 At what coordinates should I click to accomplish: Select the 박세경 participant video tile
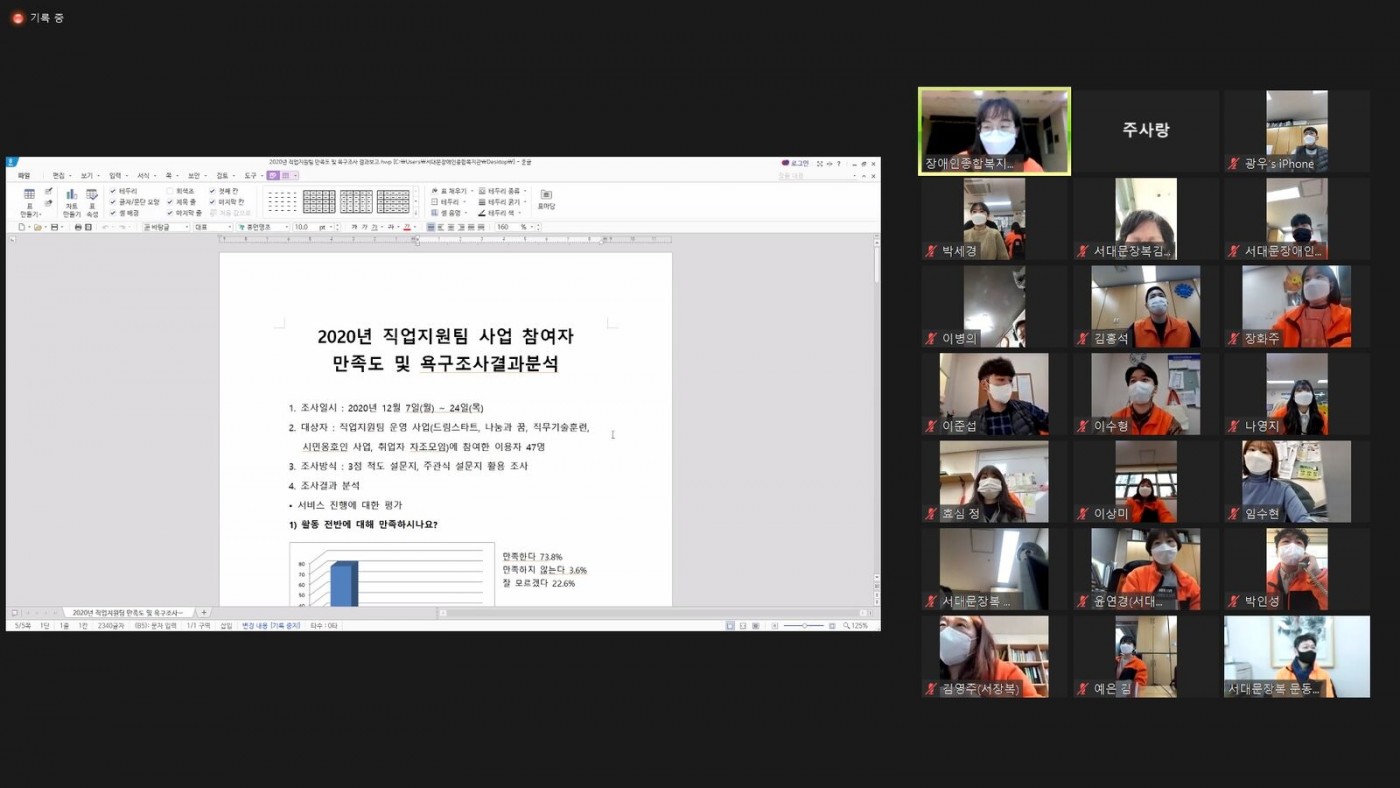click(994, 219)
